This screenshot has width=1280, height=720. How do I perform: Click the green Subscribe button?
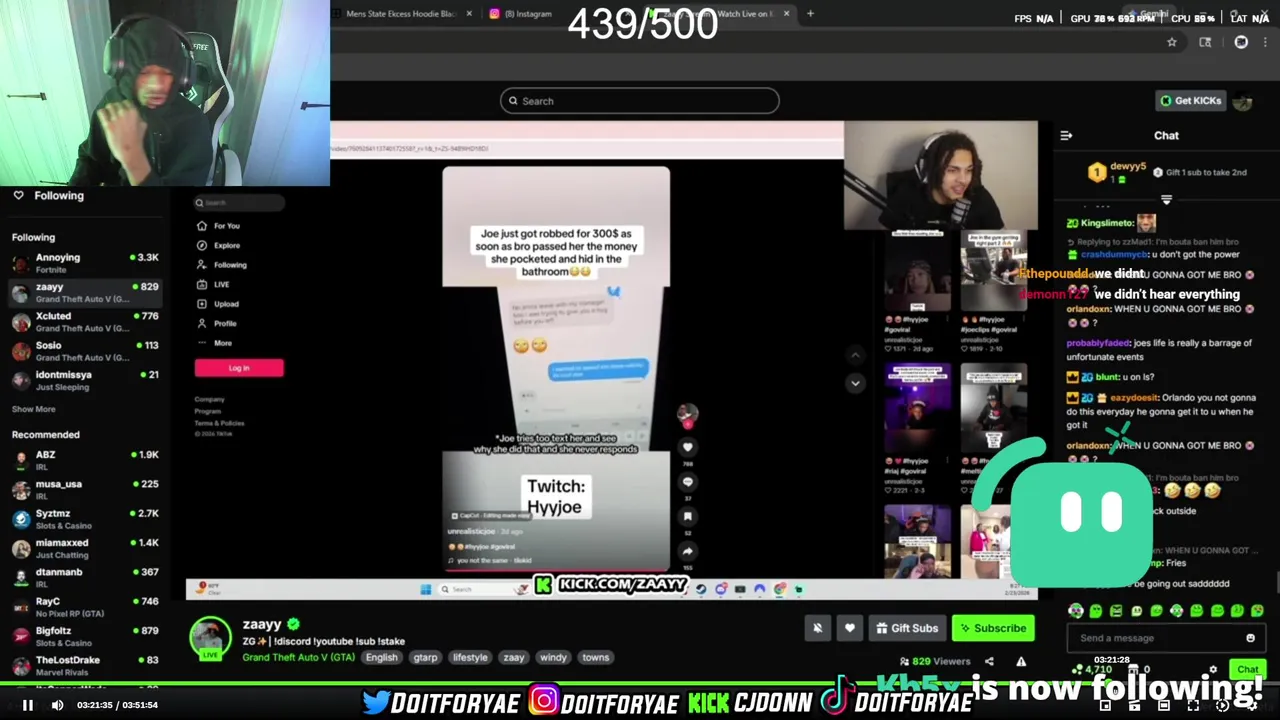(x=993, y=628)
